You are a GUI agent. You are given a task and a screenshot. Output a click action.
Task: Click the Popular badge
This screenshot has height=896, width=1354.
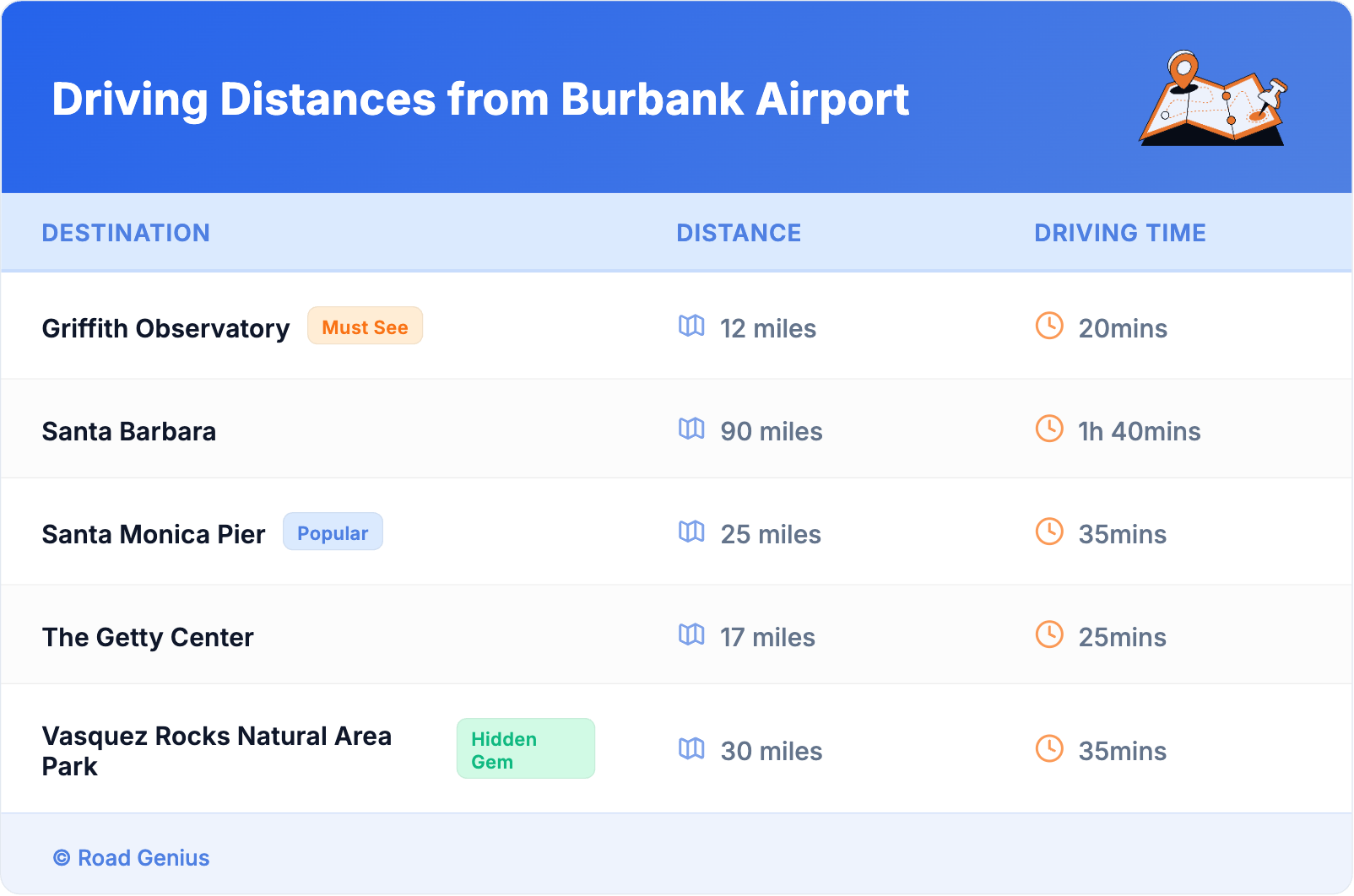pos(333,532)
